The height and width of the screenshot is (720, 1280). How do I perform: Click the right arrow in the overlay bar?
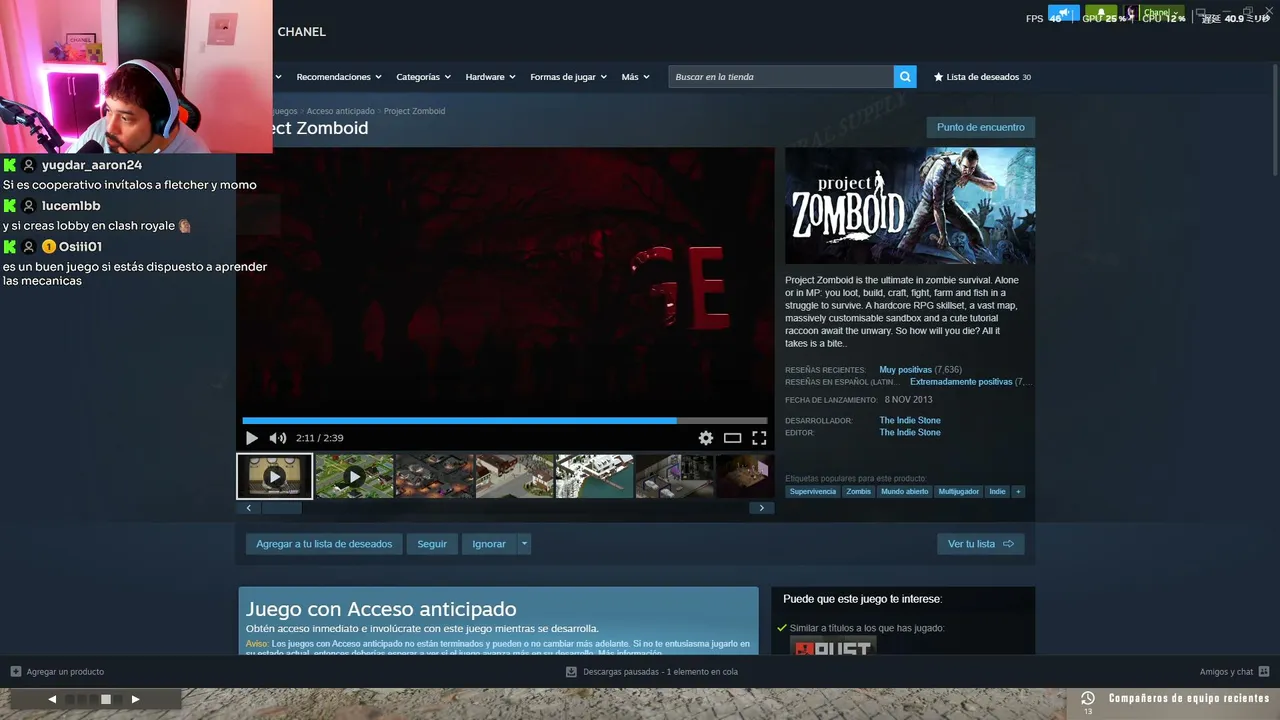pos(135,700)
